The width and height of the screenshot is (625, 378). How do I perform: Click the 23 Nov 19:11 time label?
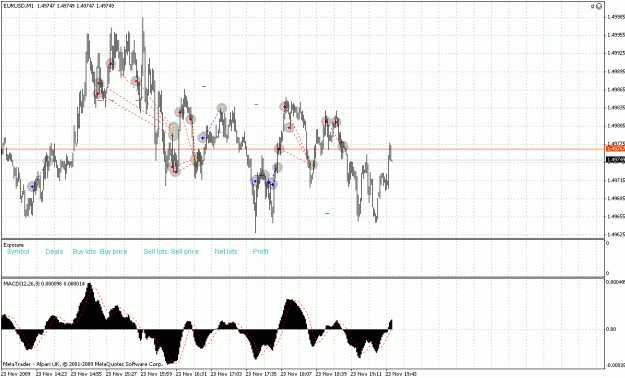[366, 374]
